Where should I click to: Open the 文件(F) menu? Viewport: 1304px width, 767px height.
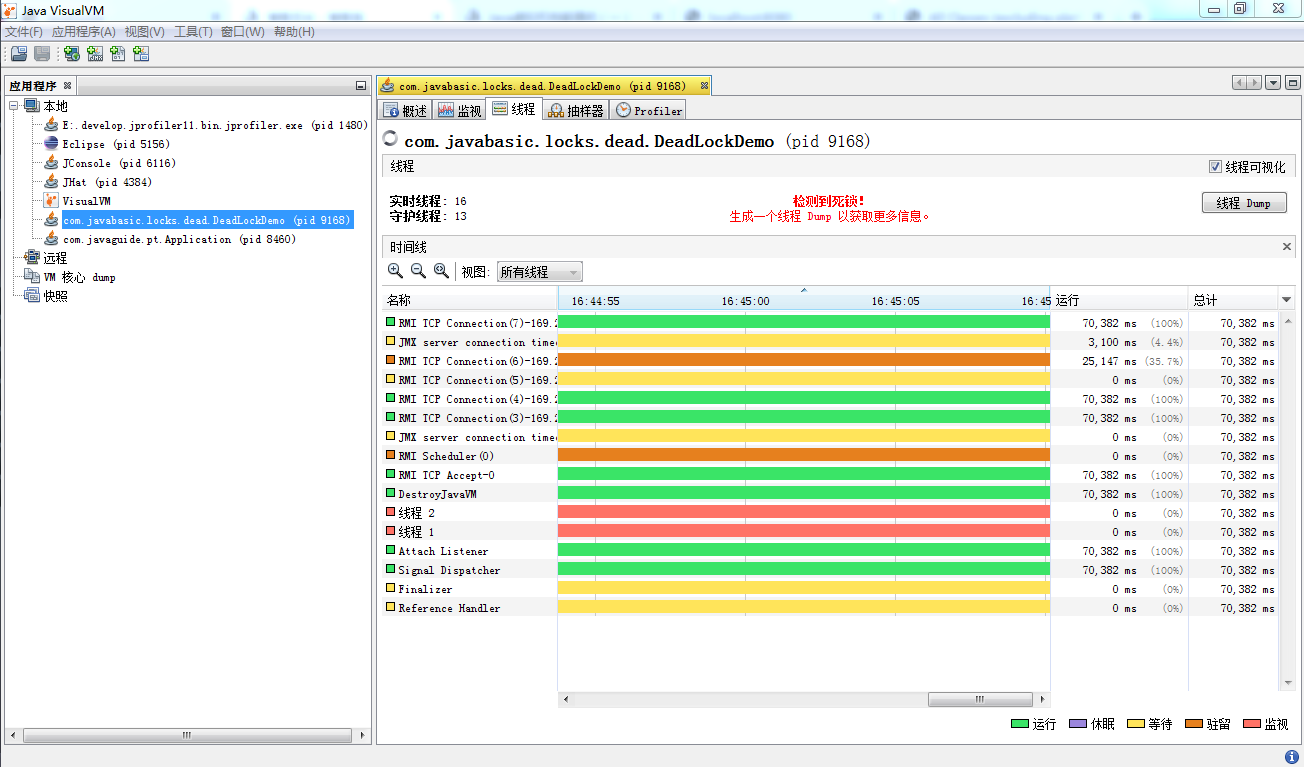pos(24,32)
